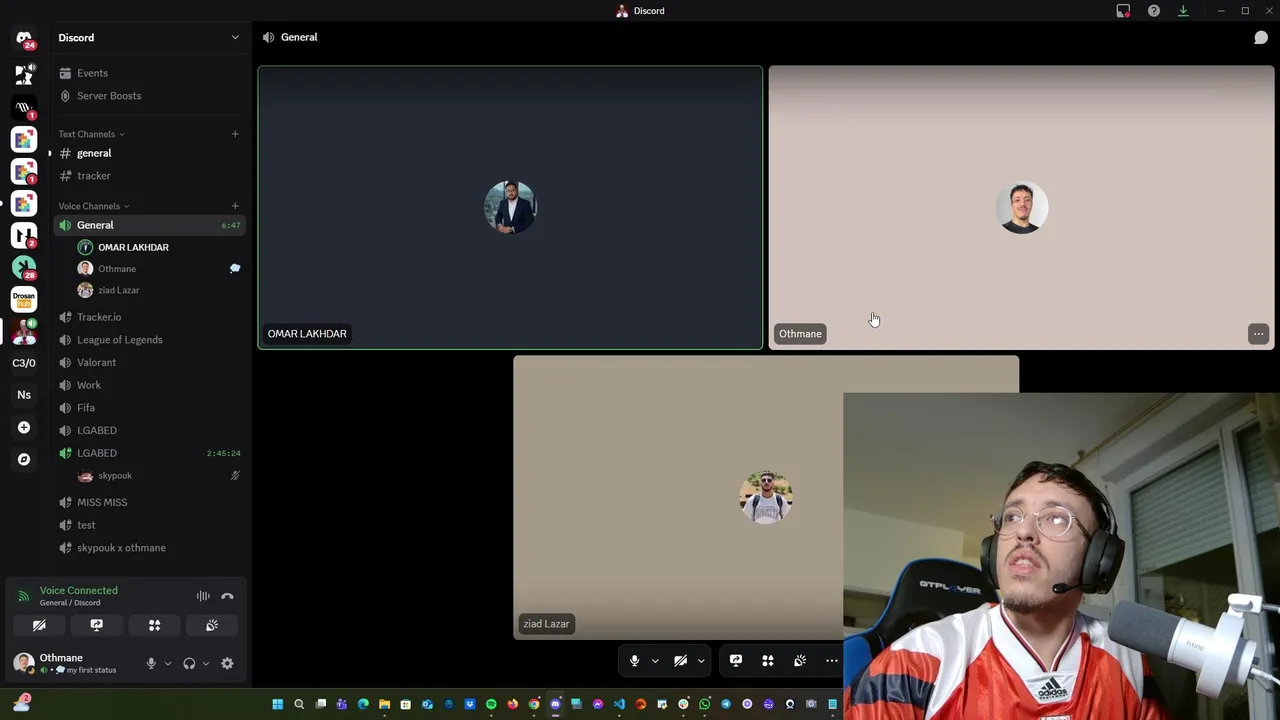Turn on the camera in the call control bar
The image size is (1280, 720).
680,661
